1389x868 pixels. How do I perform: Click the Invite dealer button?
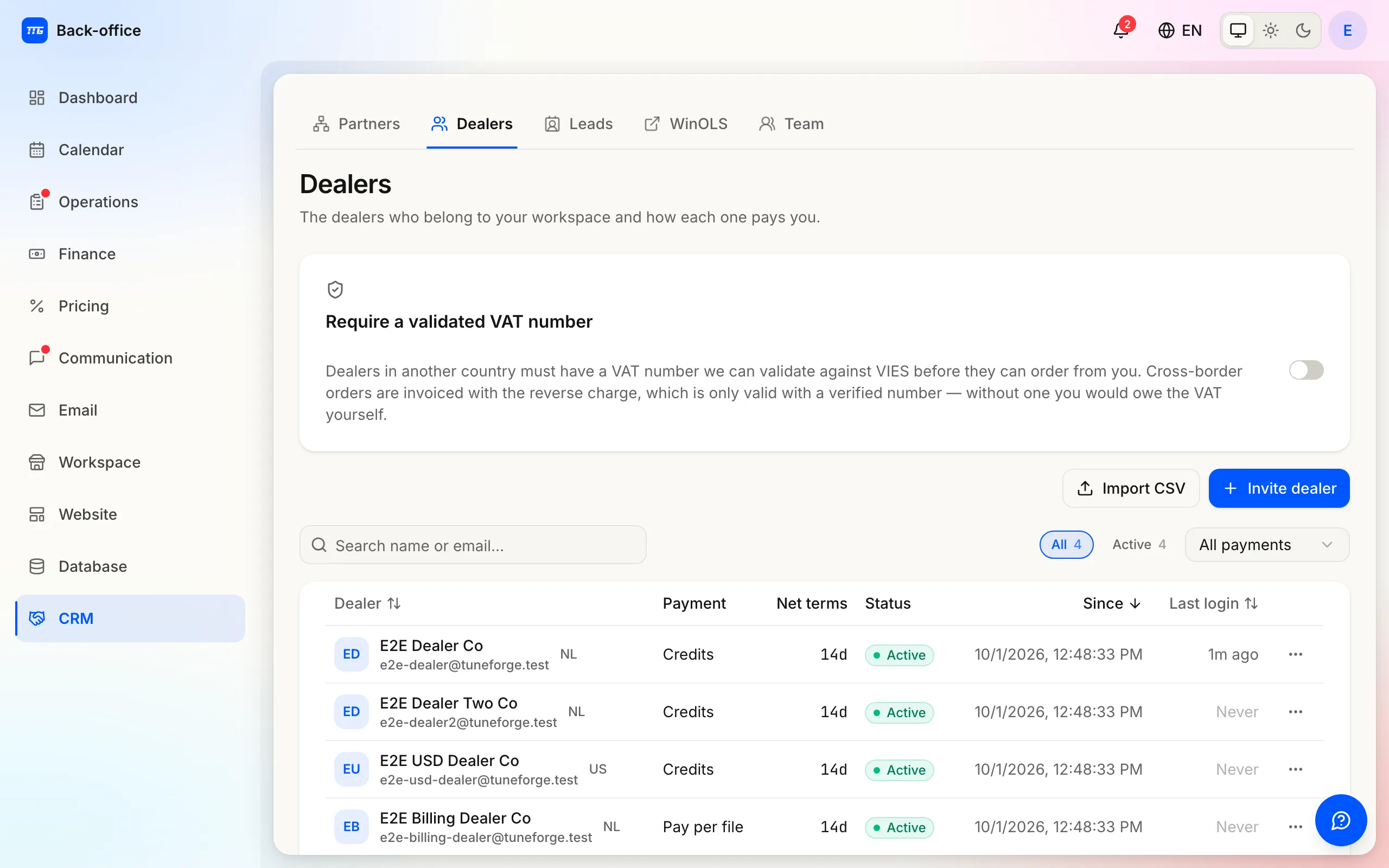[x=1279, y=488]
